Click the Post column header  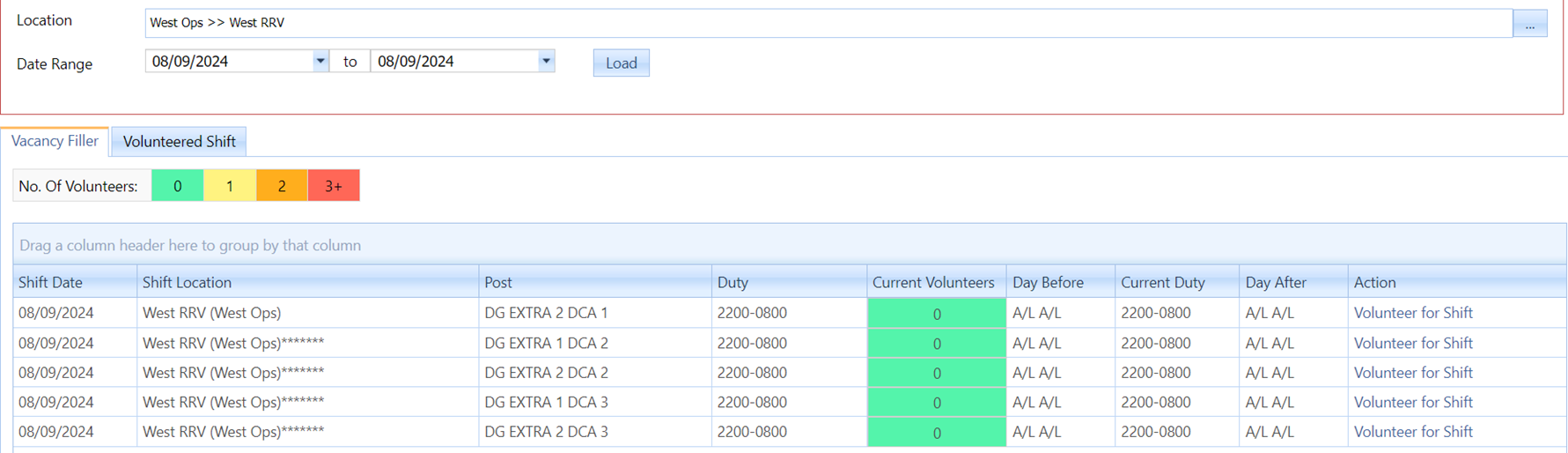497,282
